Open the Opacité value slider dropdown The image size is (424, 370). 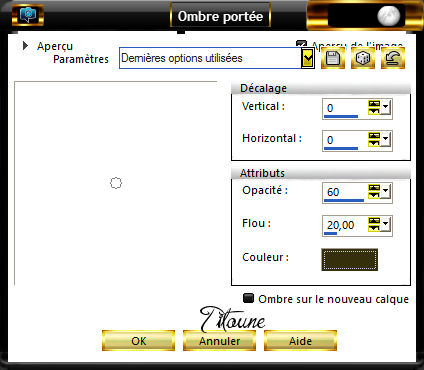386,191
